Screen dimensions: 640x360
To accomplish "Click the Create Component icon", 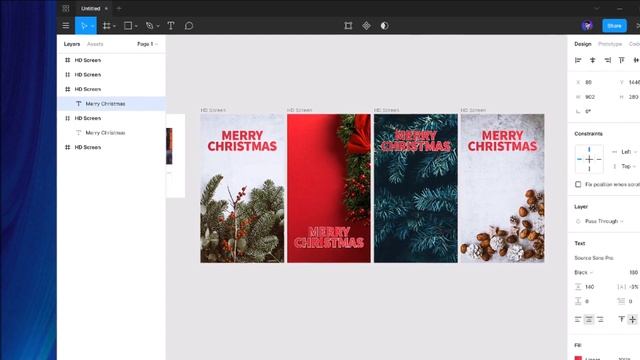I will pyautogui.click(x=367, y=26).
